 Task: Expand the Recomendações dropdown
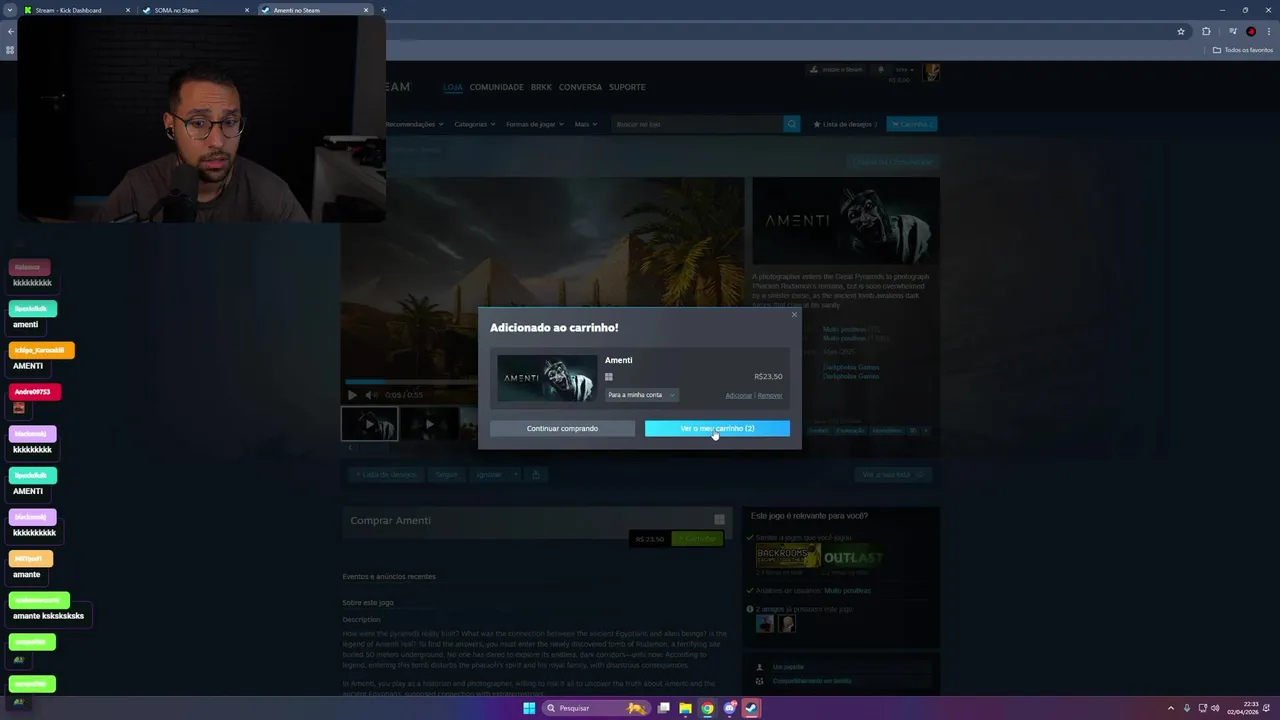point(415,124)
